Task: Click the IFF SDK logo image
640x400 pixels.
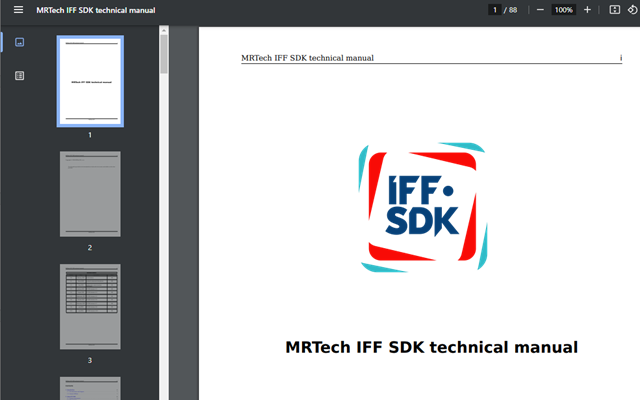Action: [423, 207]
